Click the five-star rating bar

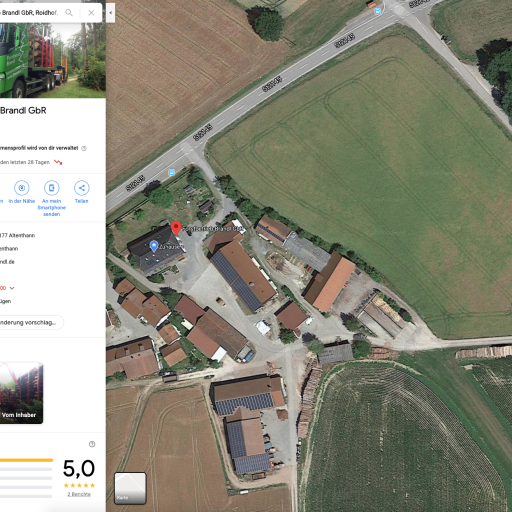(x=26, y=460)
